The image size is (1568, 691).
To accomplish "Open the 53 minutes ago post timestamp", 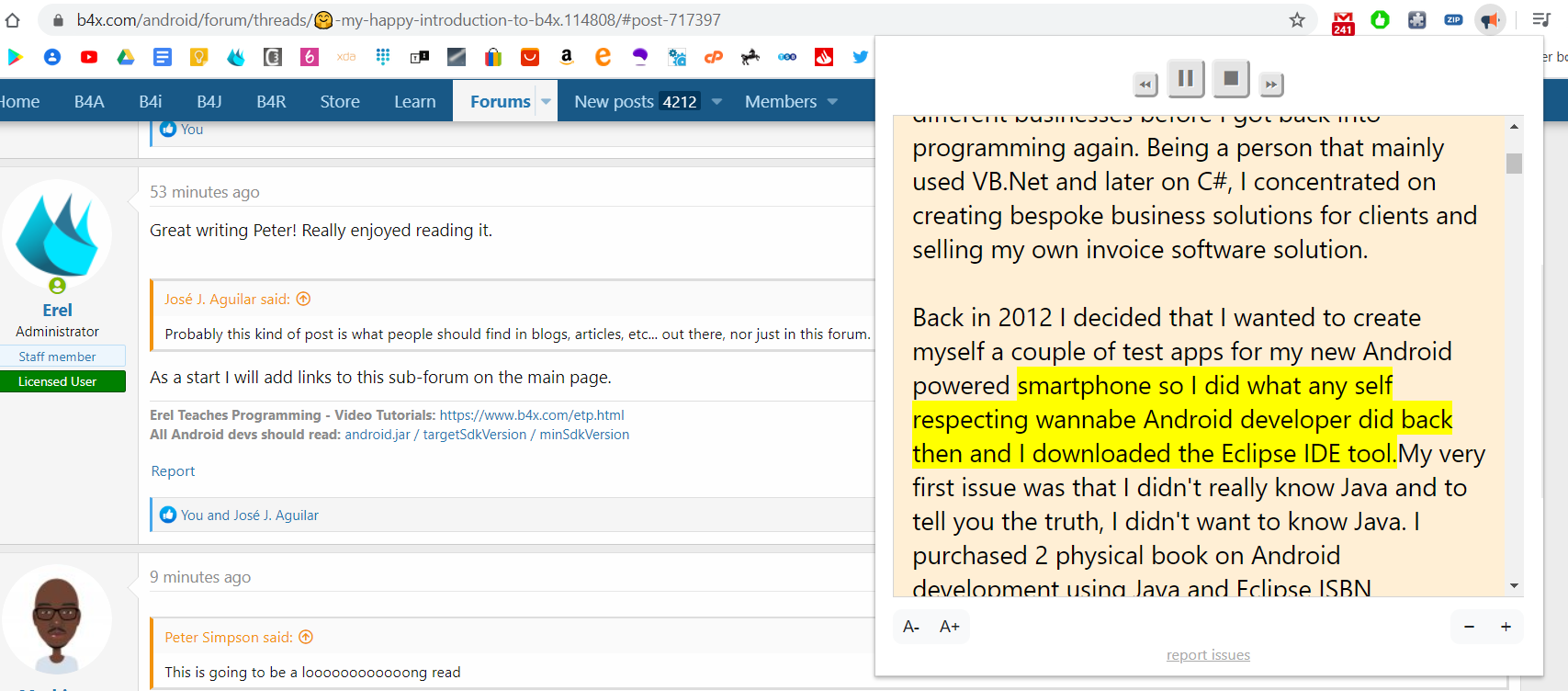I will pos(205,192).
